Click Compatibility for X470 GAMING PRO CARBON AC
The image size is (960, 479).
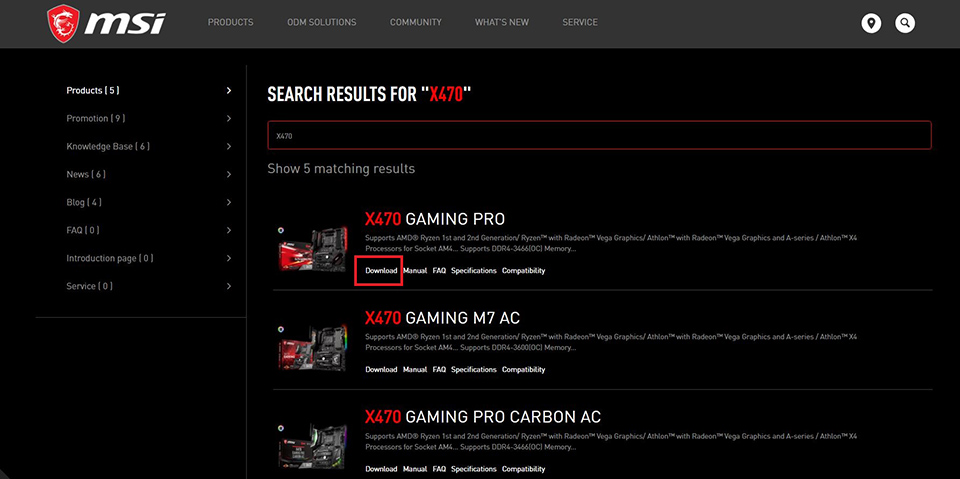tap(523, 469)
